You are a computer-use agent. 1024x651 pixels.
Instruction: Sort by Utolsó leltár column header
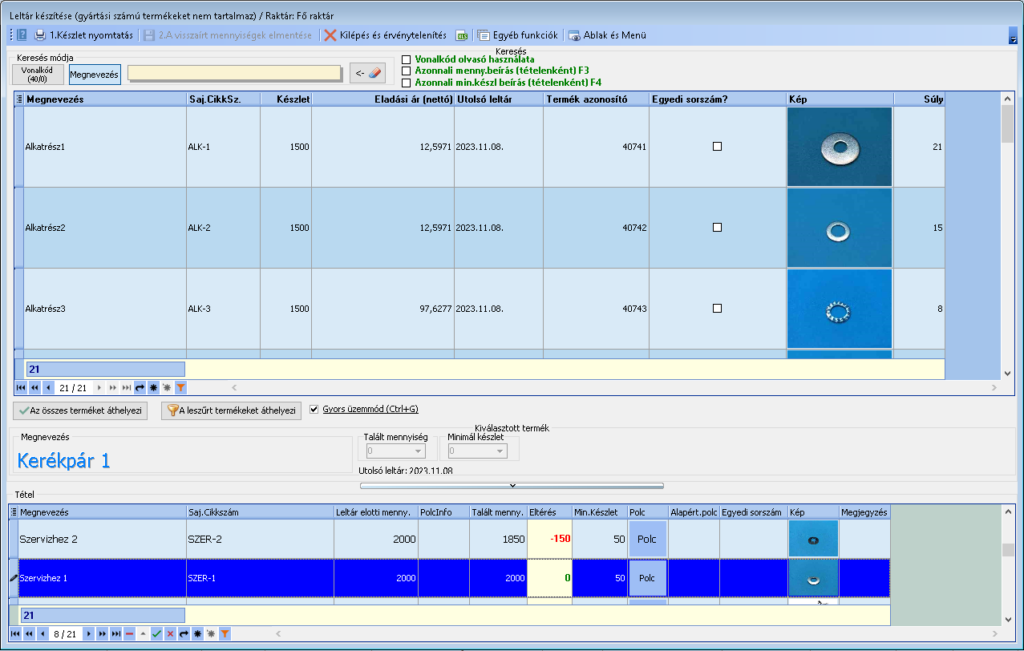pyautogui.click(x=498, y=99)
